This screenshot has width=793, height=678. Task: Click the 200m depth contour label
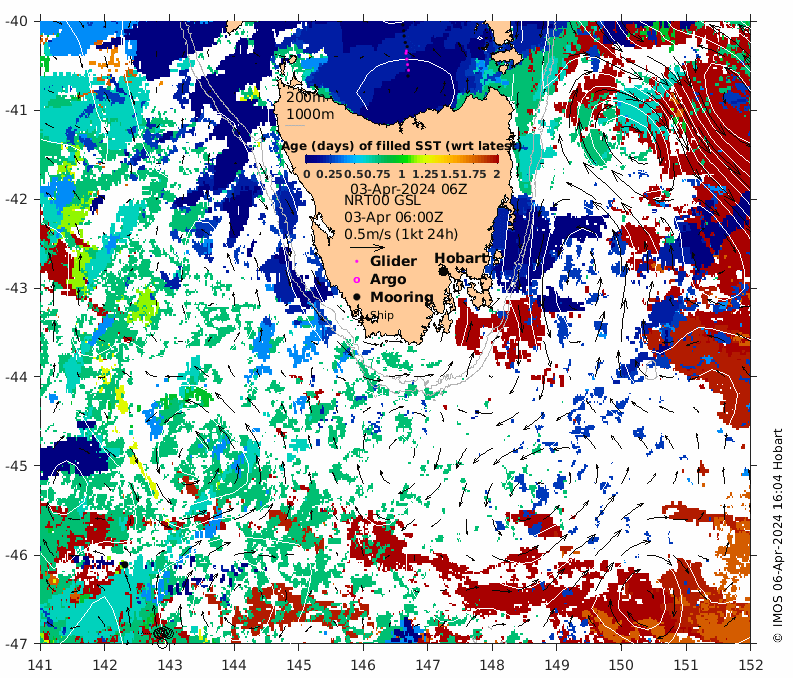click(305, 98)
